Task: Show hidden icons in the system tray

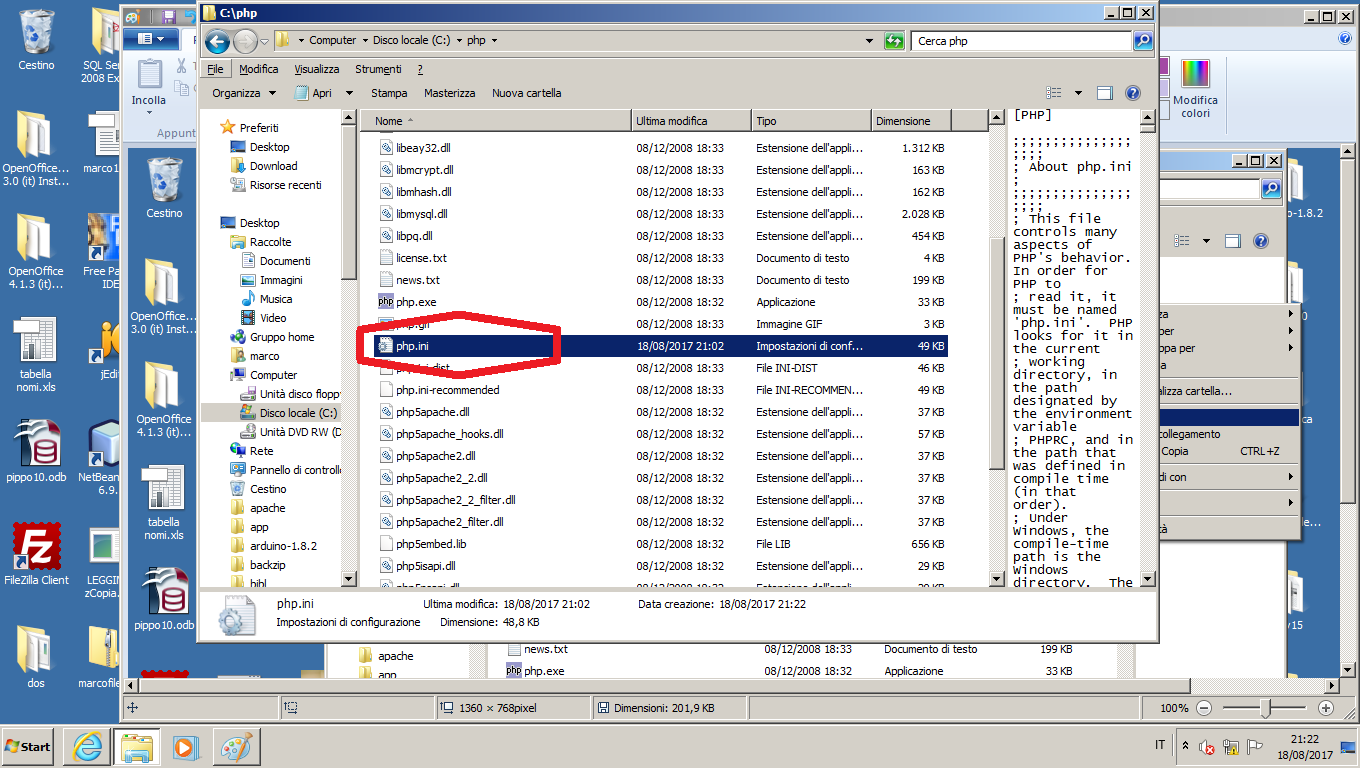Action: [1186, 746]
